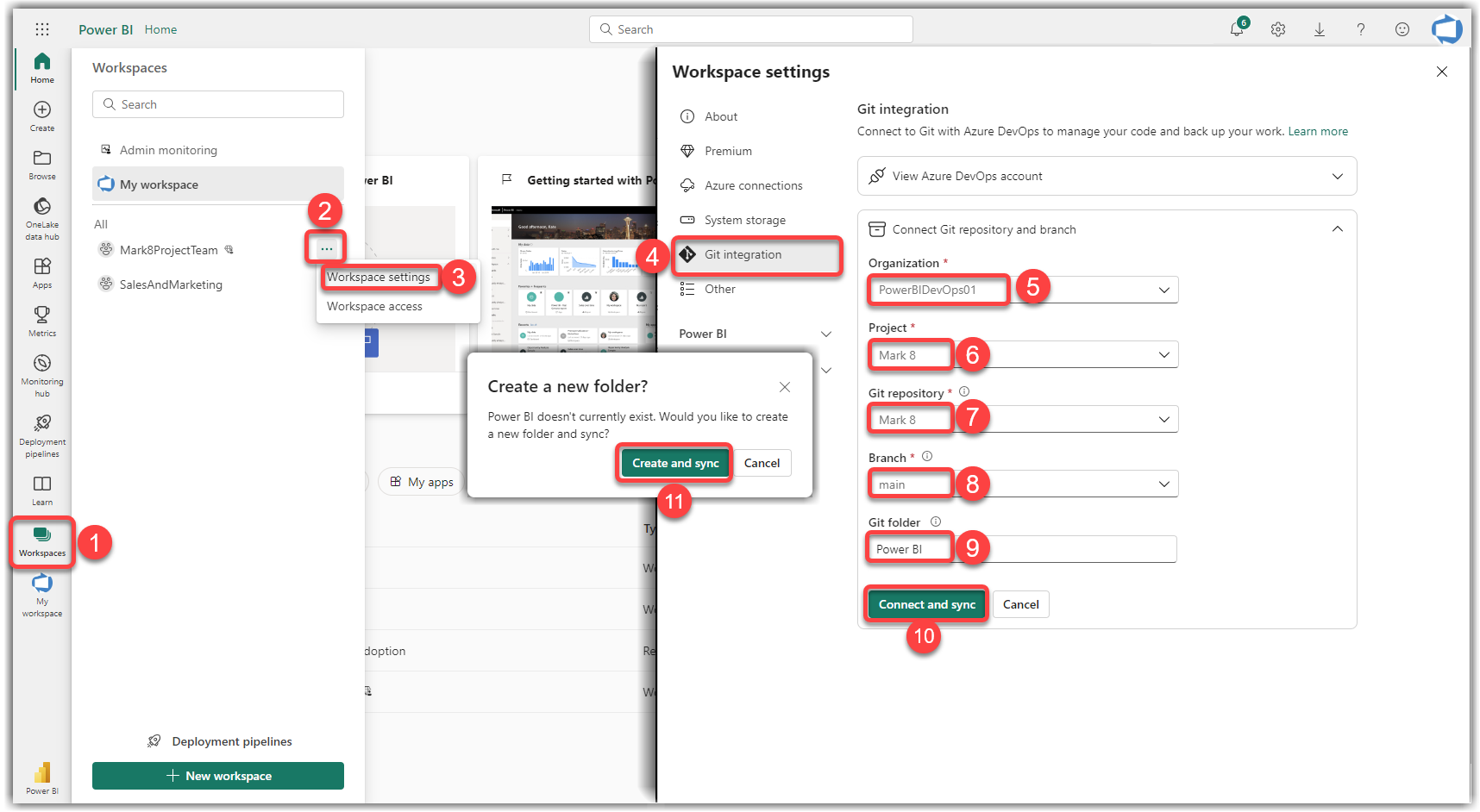
Task: Open the Premium settings tab
Action: coord(728,151)
